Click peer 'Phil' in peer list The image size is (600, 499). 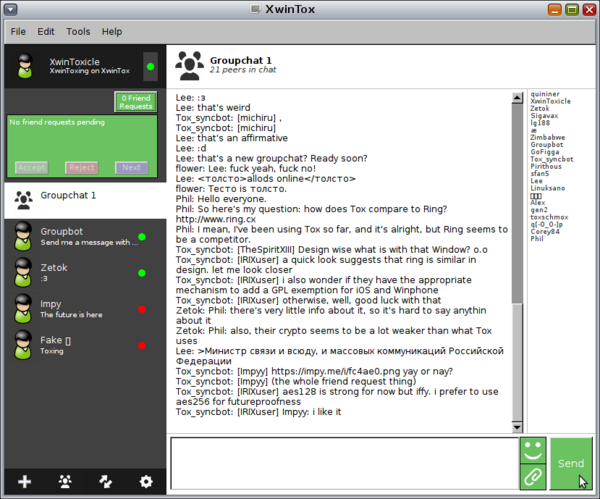[x=537, y=238]
